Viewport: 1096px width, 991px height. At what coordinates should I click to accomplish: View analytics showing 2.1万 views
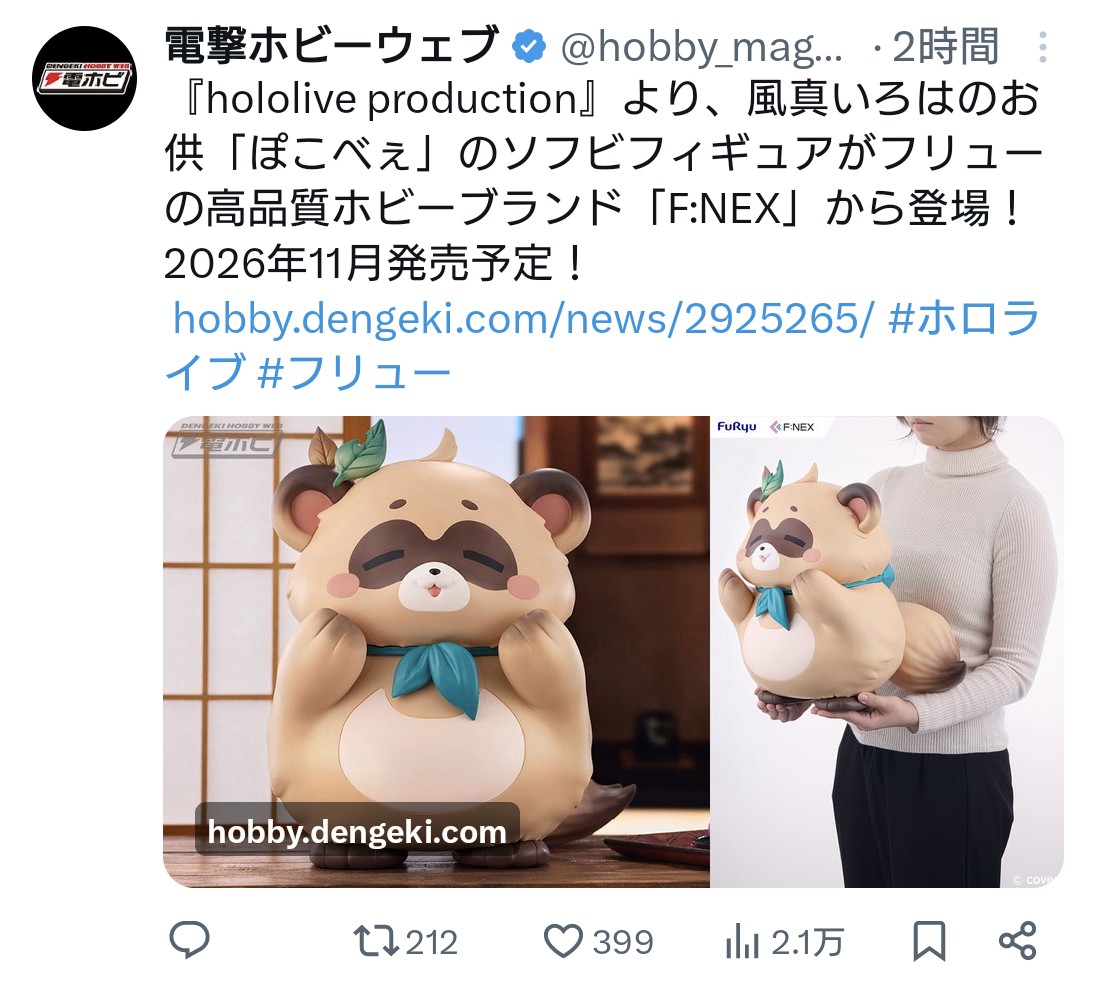[784, 941]
